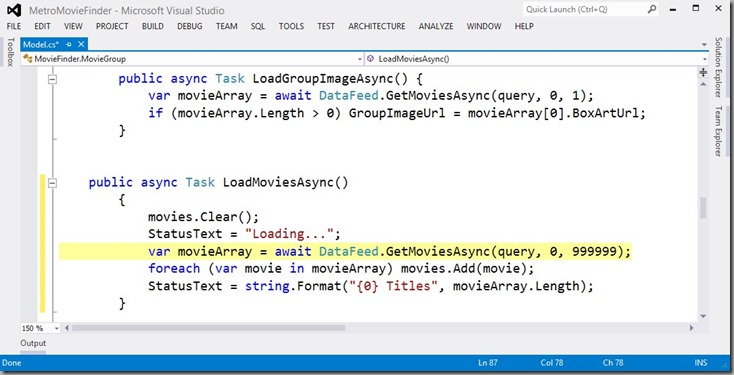
Task: Close the Model.cs document tab
Action: [x=81, y=44]
